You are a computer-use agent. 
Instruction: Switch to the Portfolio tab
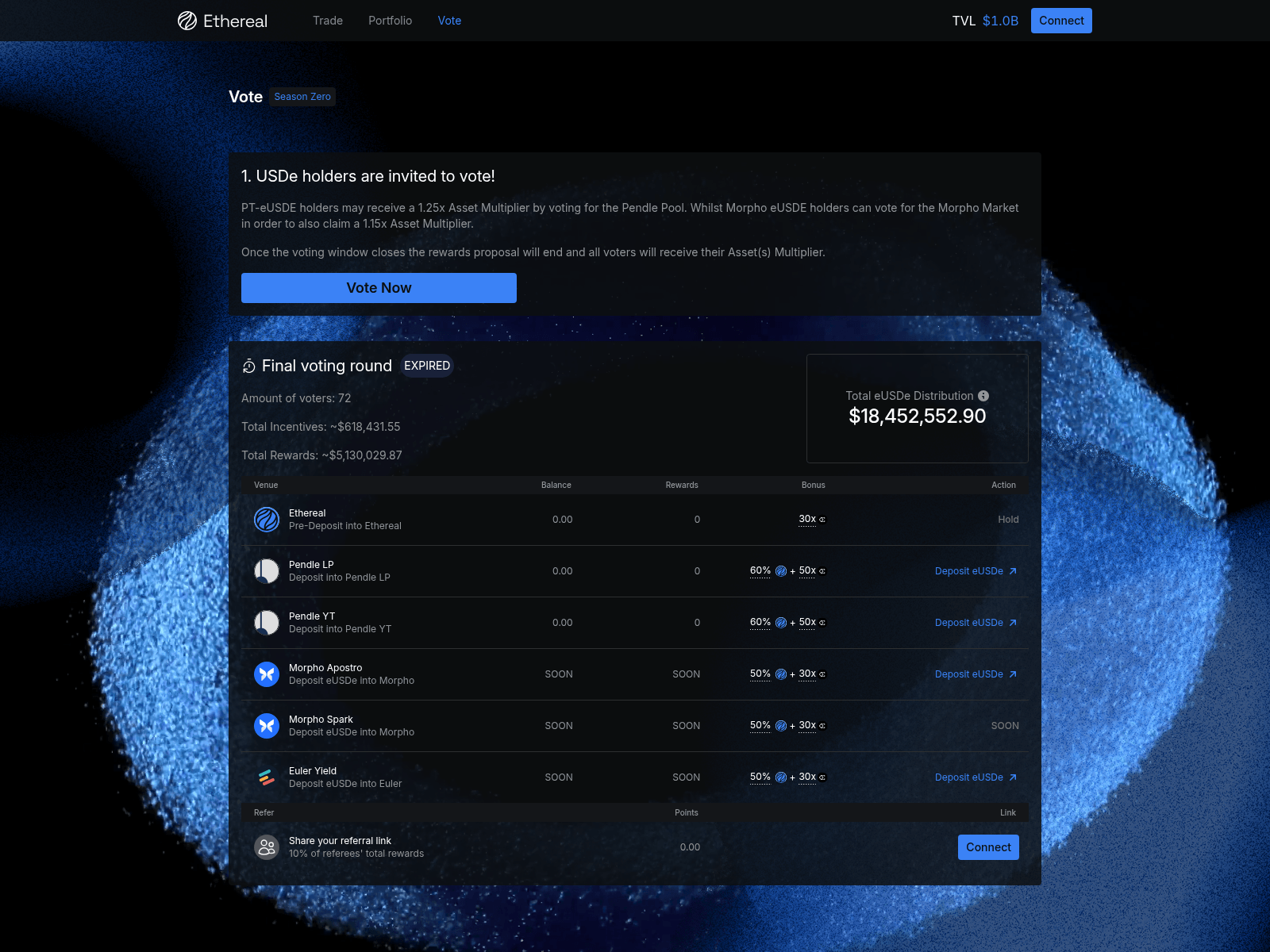click(390, 21)
